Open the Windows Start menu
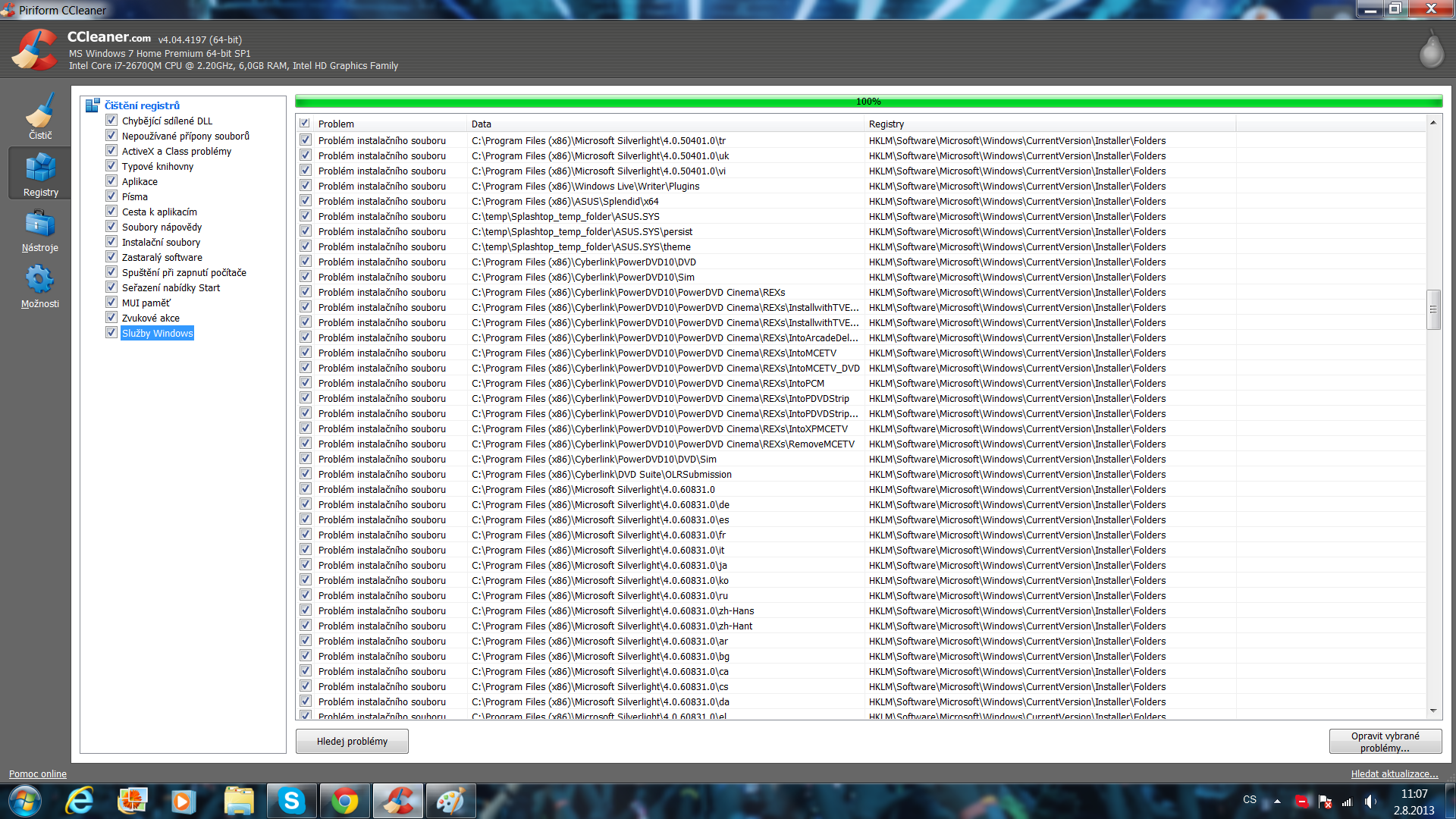1456x819 pixels. (x=25, y=801)
